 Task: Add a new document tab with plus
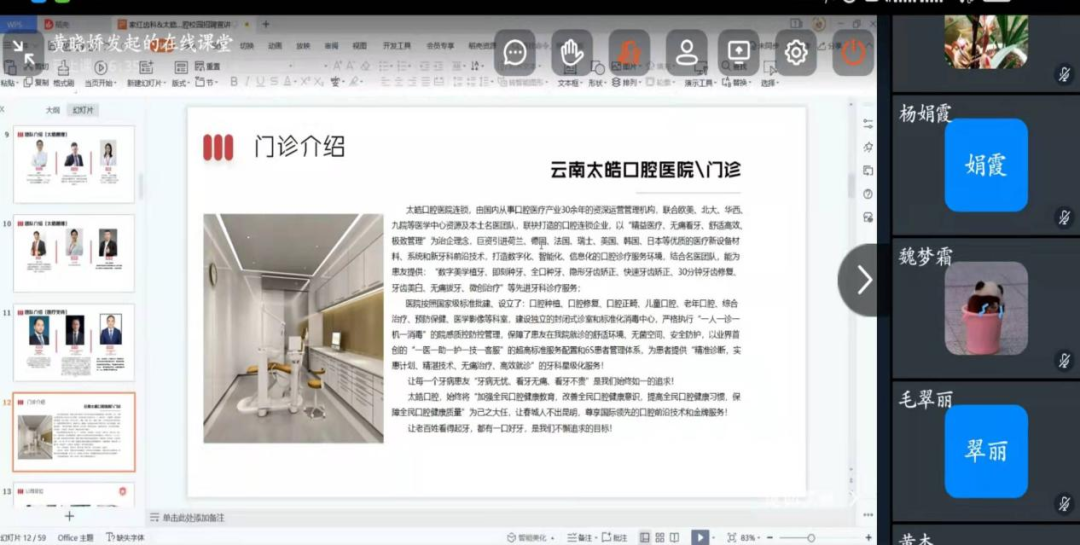[266, 24]
